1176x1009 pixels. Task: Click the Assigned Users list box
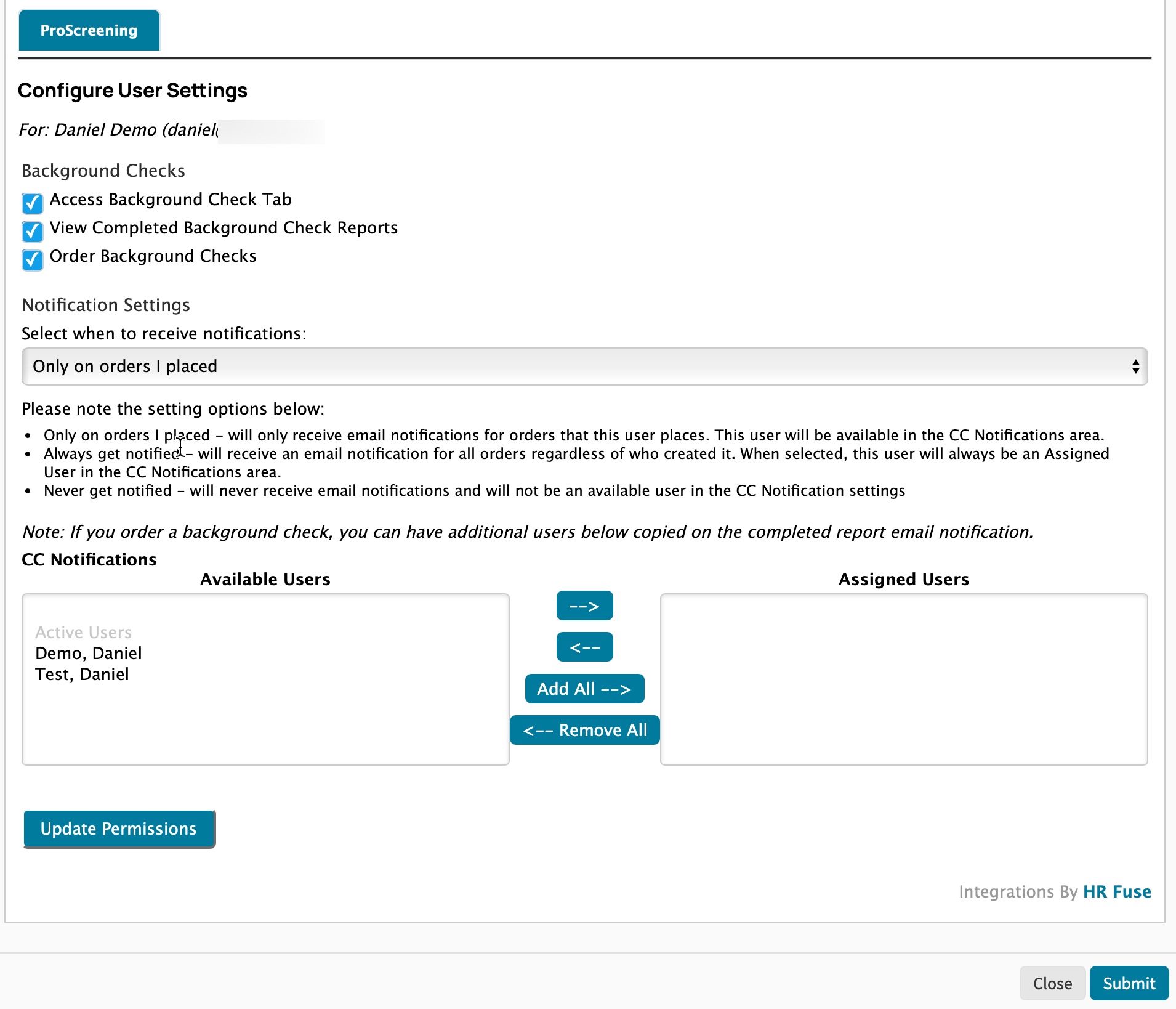904,679
